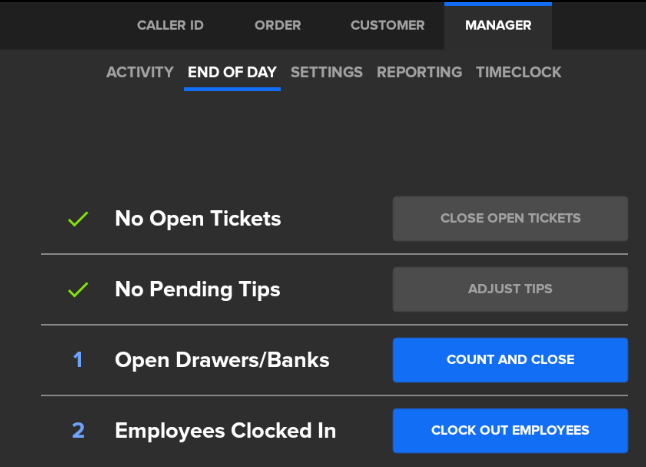Select the Employees Clocked In label
Viewport: 646px width, 467px height.
click(225, 431)
